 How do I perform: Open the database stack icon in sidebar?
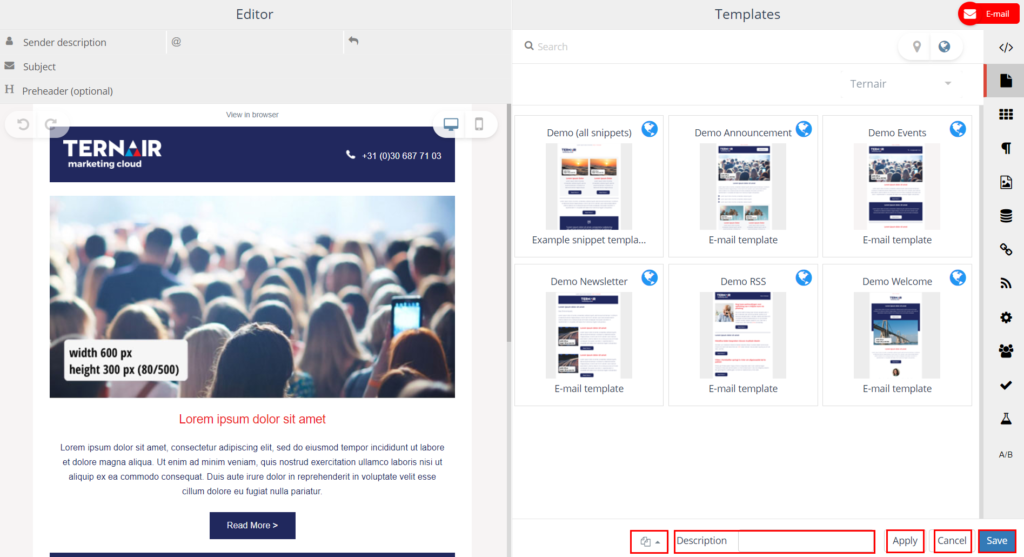(x=1006, y=216)
